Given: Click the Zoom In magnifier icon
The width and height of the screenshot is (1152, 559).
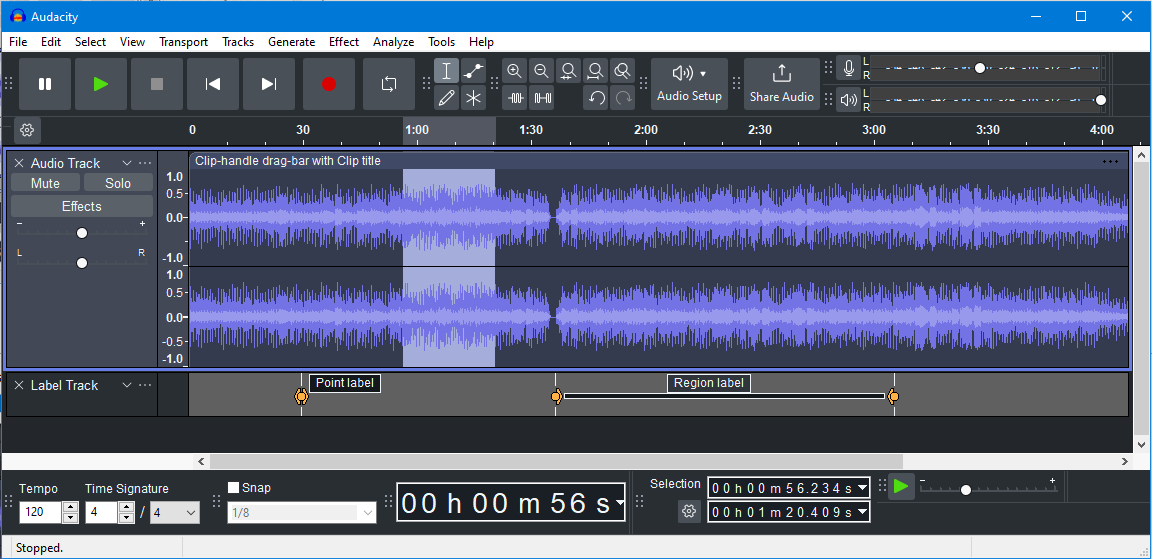Looking at the screenshot, I should pos(514,71).
